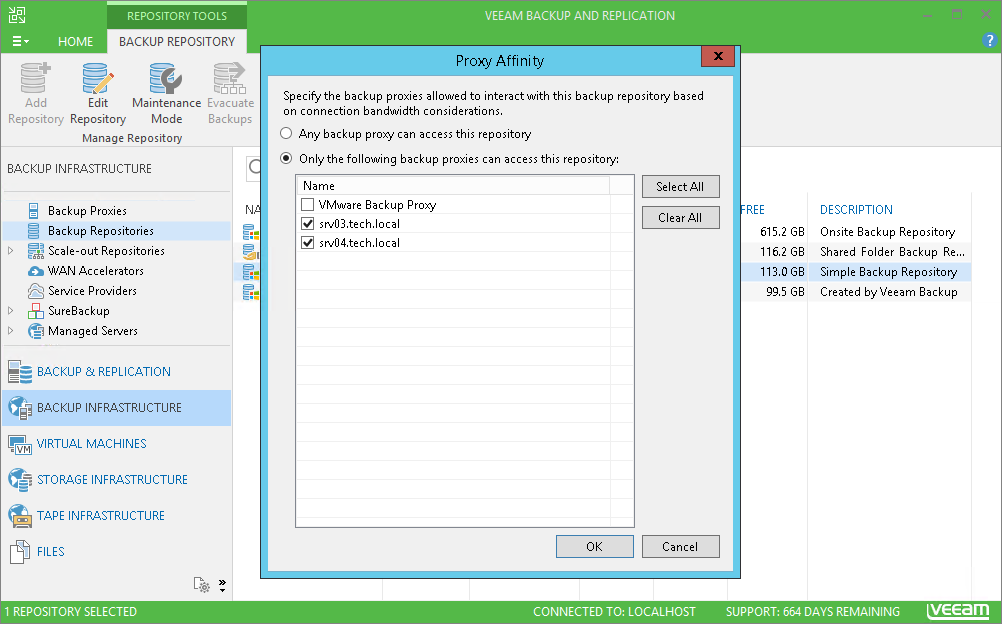Click the Select All button
1002x624 pixels.
coord(681,187)
